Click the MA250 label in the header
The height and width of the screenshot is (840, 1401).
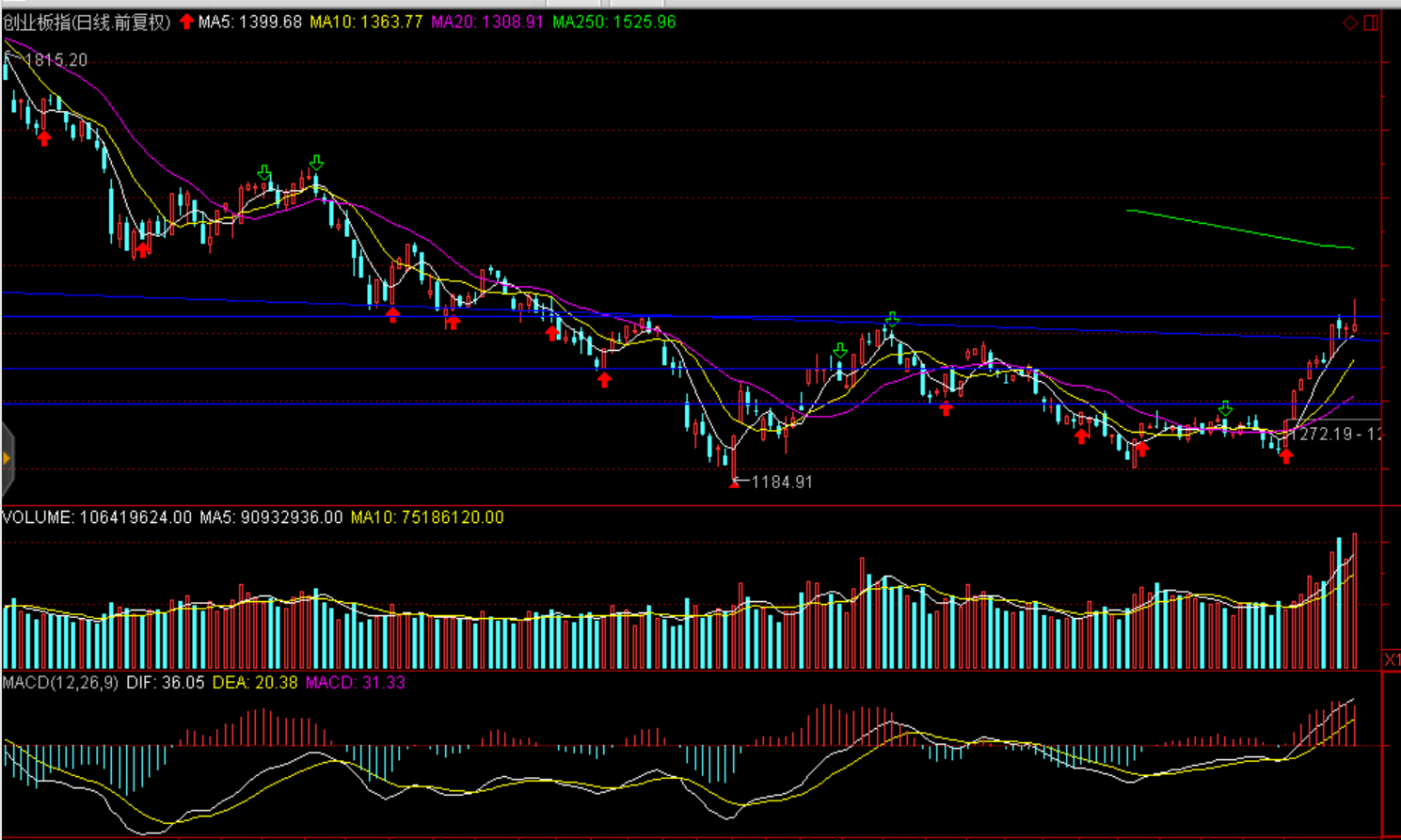(613, 22)
